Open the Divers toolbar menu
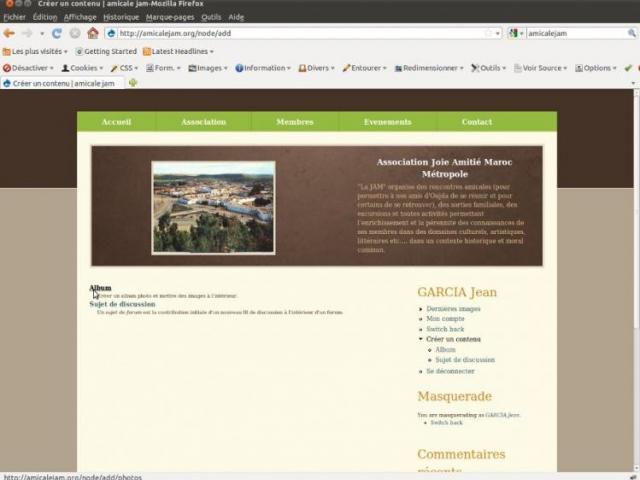This screenshot has height=480, width=640. [x=316, y=68]
